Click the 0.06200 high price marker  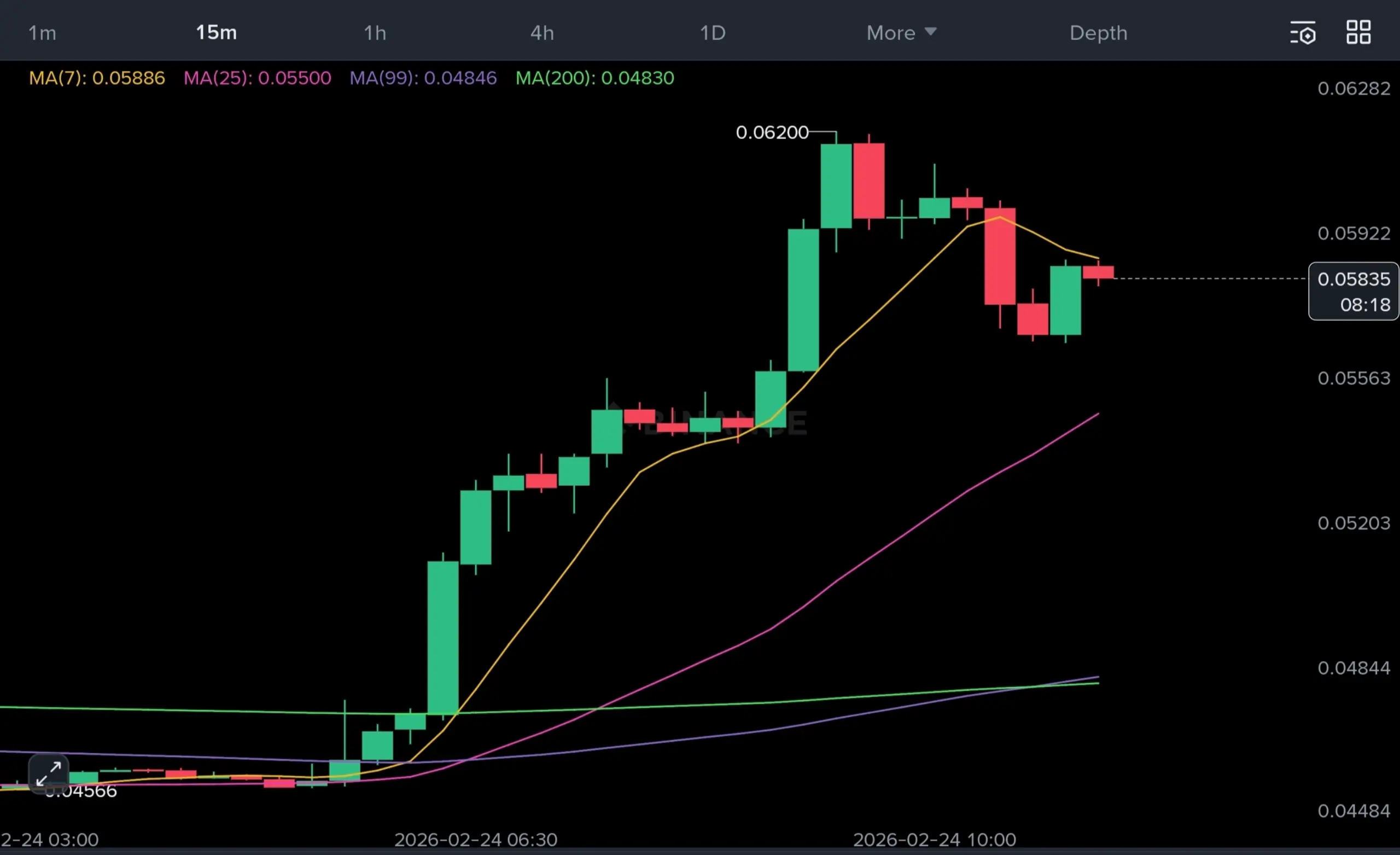click(772, 132)
